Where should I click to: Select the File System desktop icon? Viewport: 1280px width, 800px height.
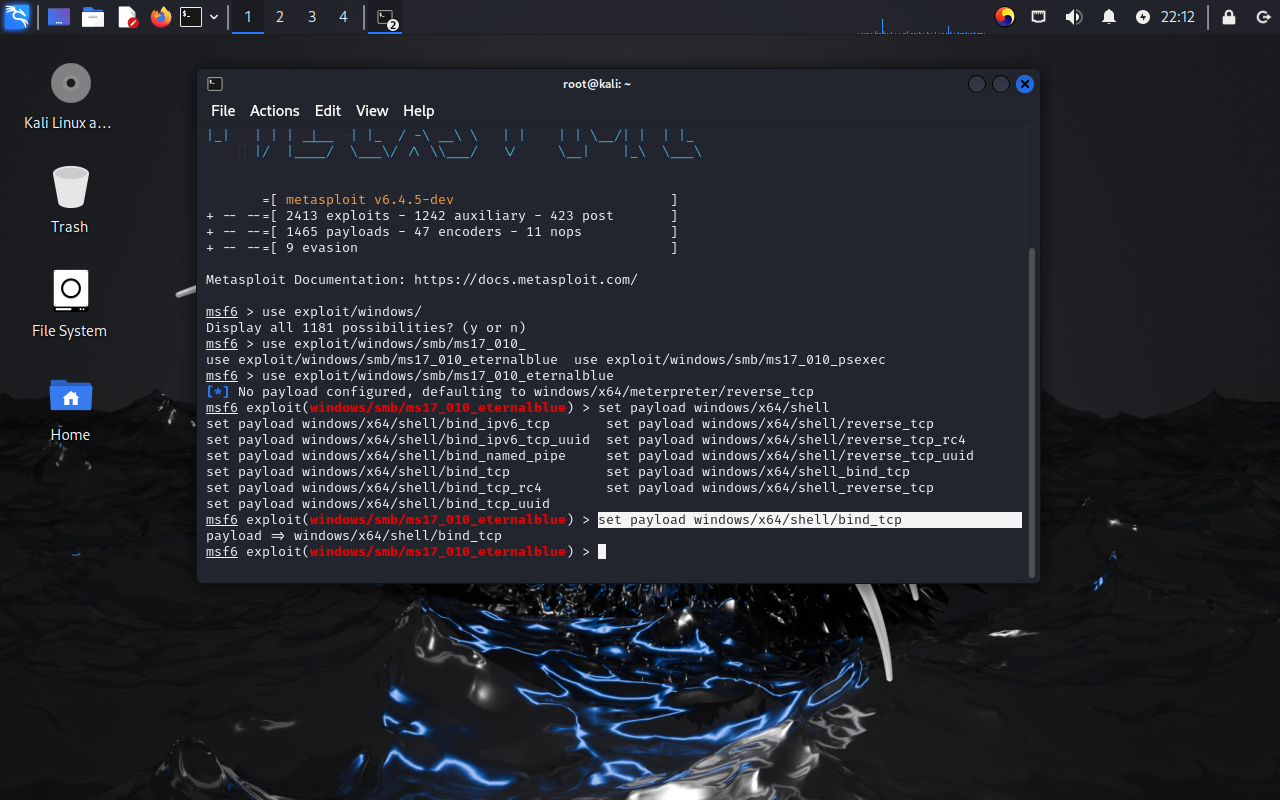[70, 304]
